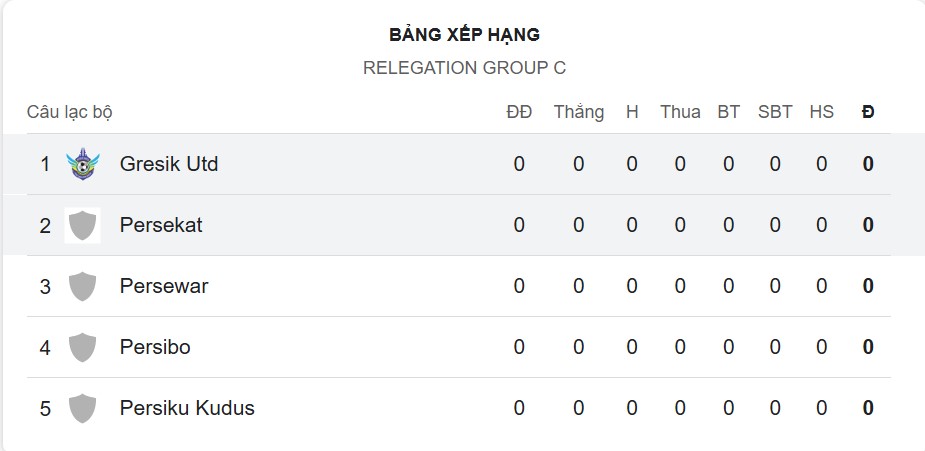Open the Gresik Utd team link
This screenshot has height=451, width=925.
coord(168,164)
